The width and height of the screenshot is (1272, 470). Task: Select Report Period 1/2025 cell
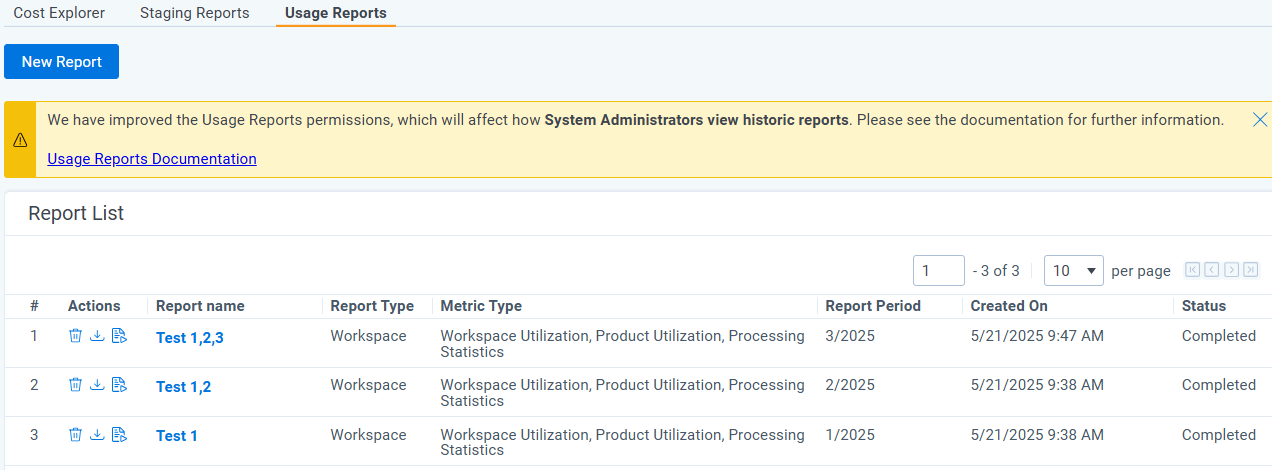[x=850, y=435]
